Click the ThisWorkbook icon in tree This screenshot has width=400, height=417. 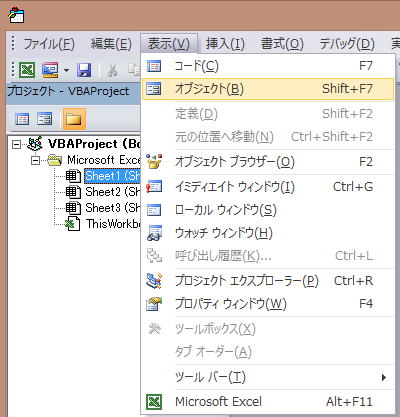(72, 224)
